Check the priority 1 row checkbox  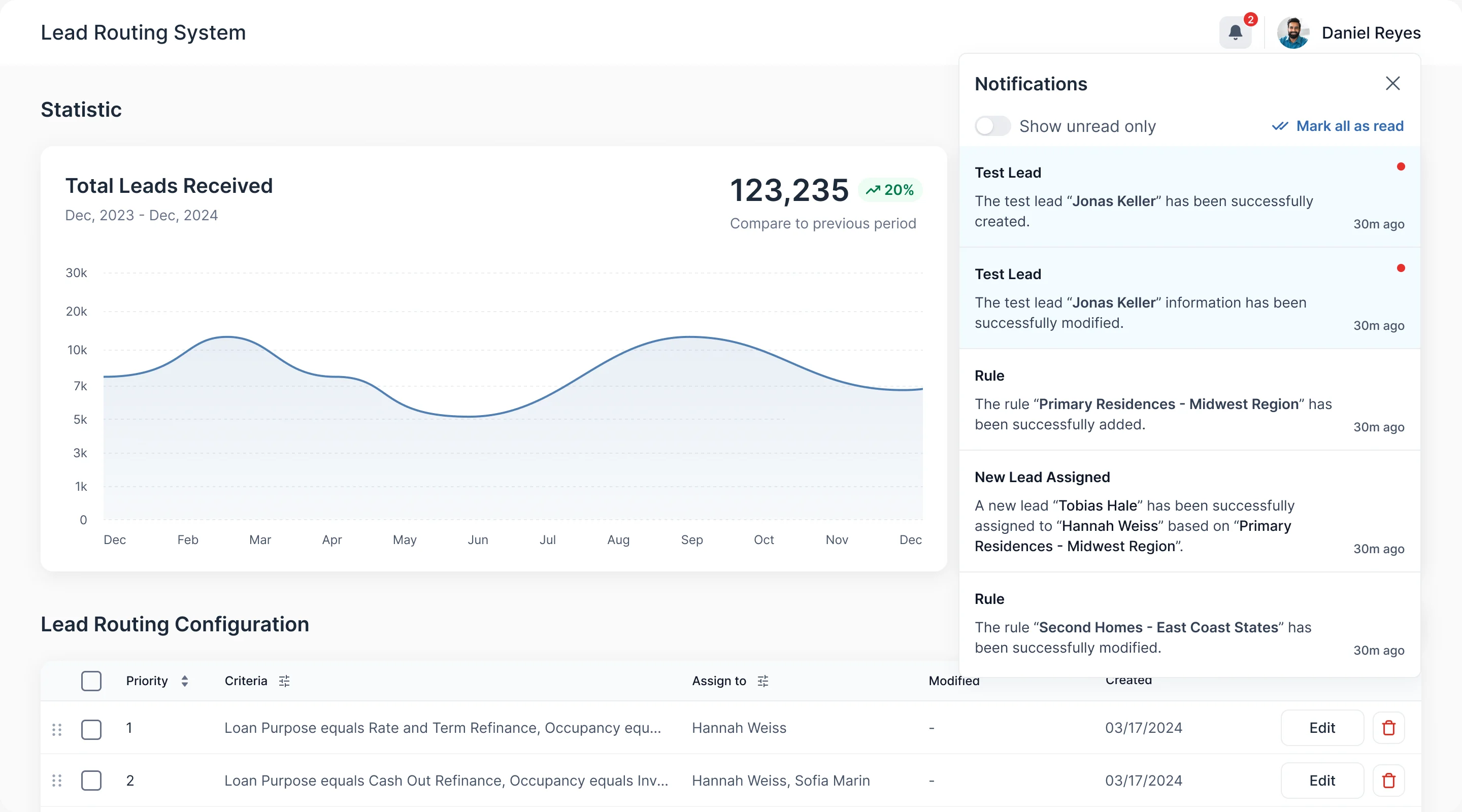[91, 729]
